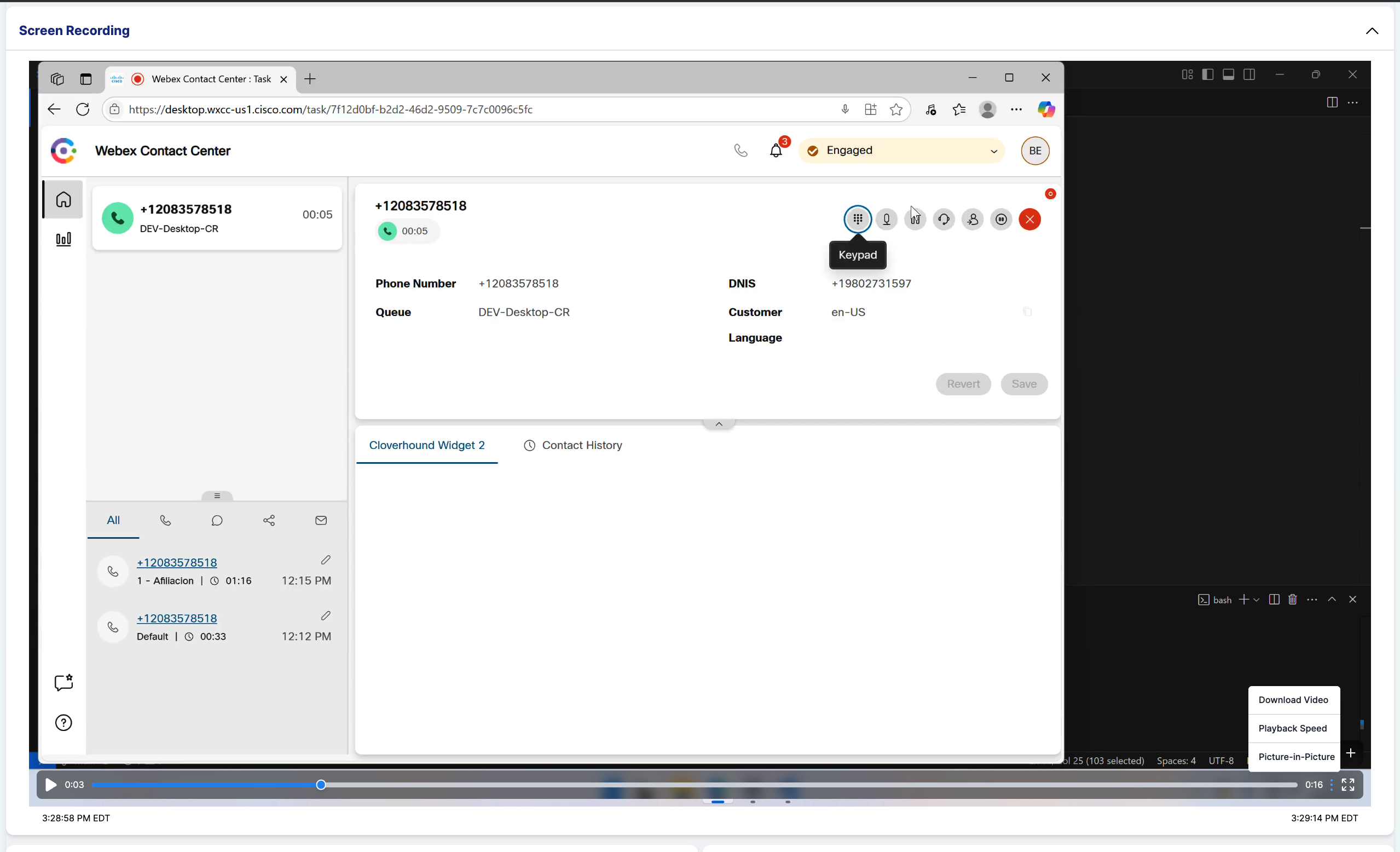The image size is (1400, 852).
Task: Open Help question mark icon
Action: click(x=63, y=722)
